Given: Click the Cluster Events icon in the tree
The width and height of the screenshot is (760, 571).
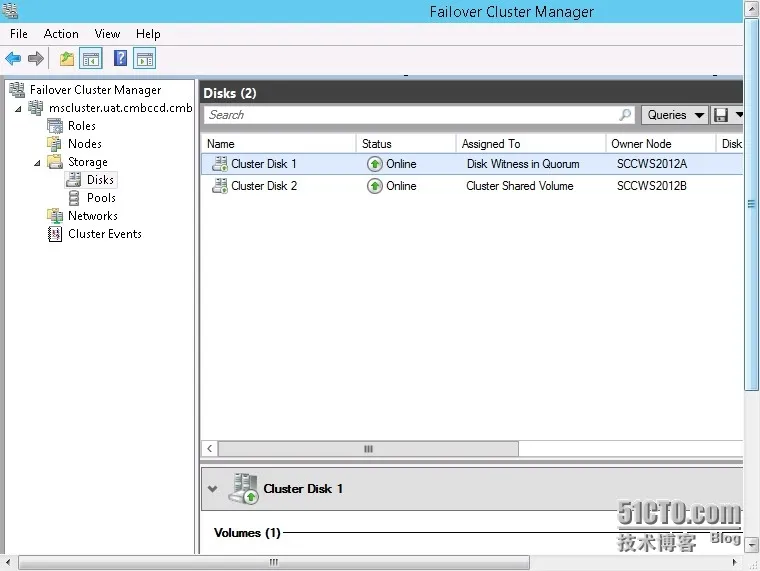Looking at the screenshot, I should click(x=55, y=234).
